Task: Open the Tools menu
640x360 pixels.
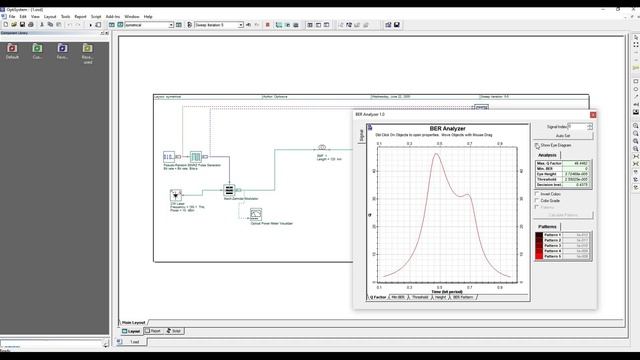Action: point(65,17)
